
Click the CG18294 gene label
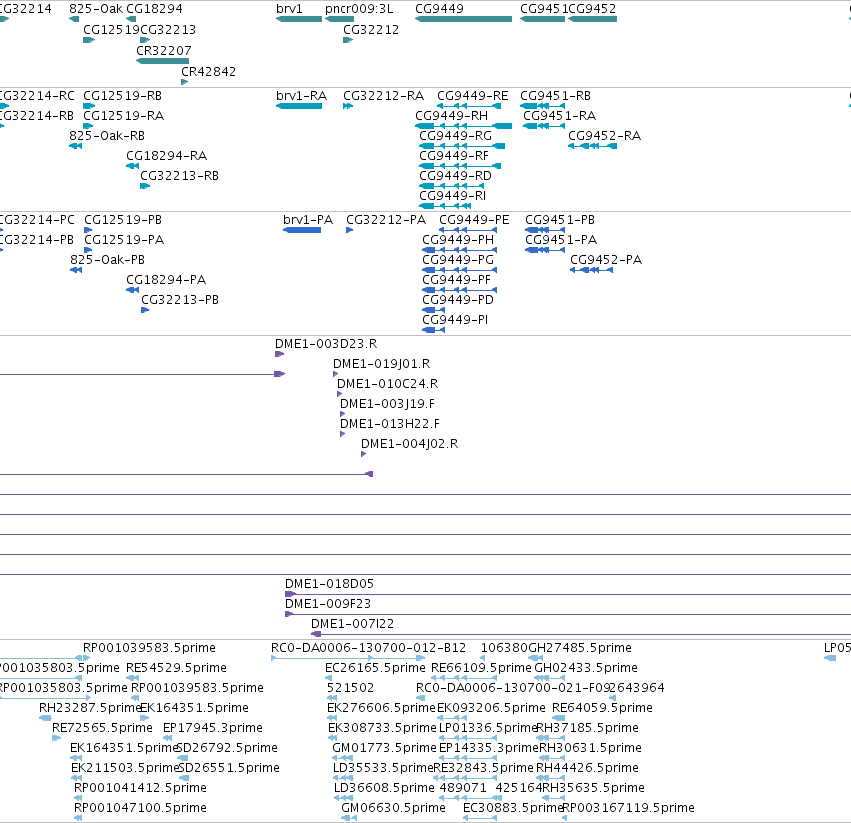tap(154, 9)
